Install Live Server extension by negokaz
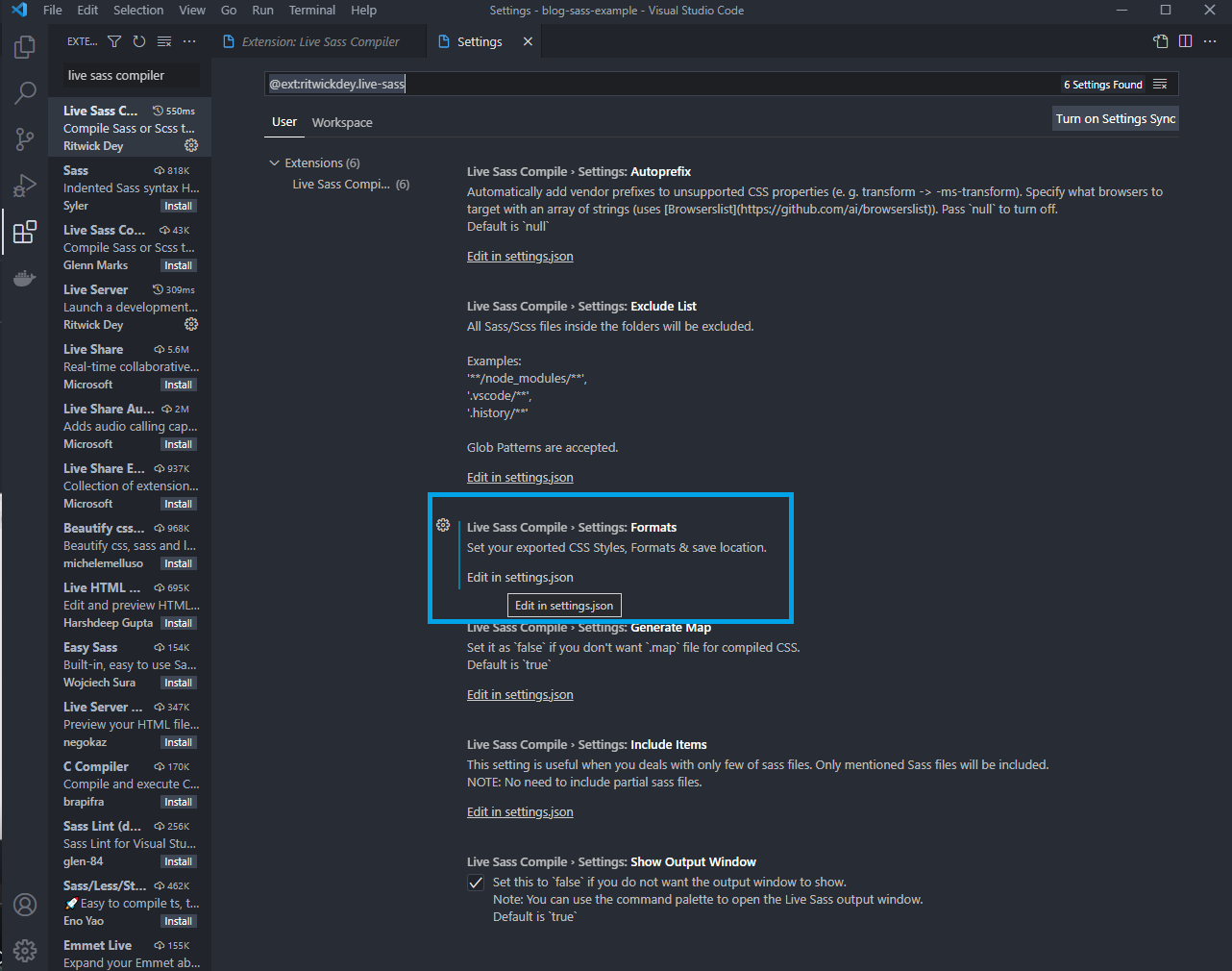 tap(179, 742)
